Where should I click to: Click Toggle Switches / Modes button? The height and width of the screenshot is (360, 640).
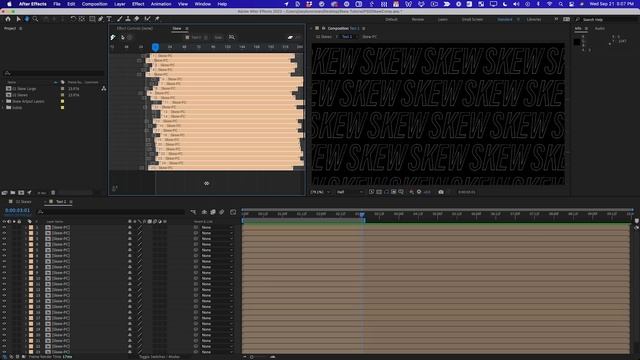[159, 357]
